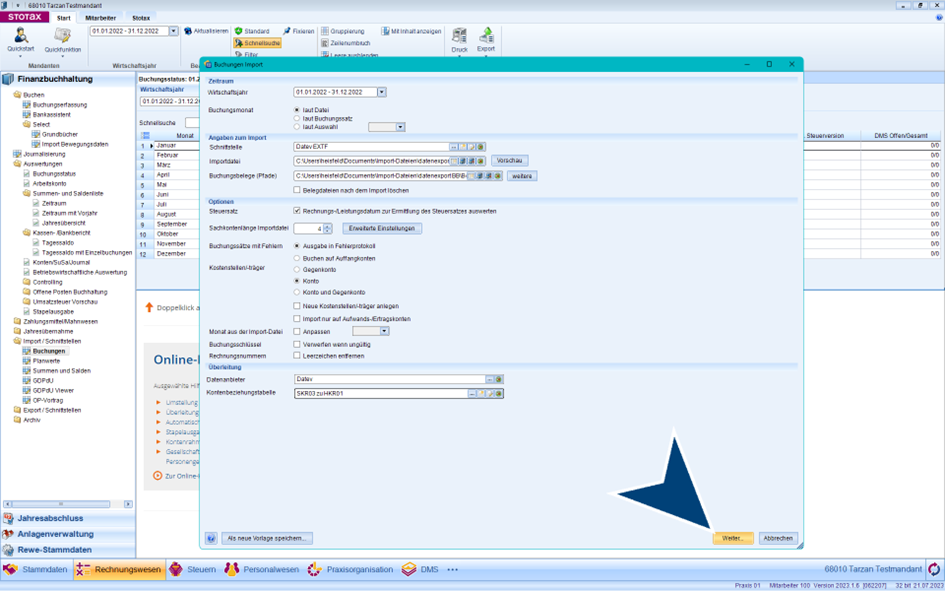Open the 'laut Auswahl' month dropdown

click(400, 127)
